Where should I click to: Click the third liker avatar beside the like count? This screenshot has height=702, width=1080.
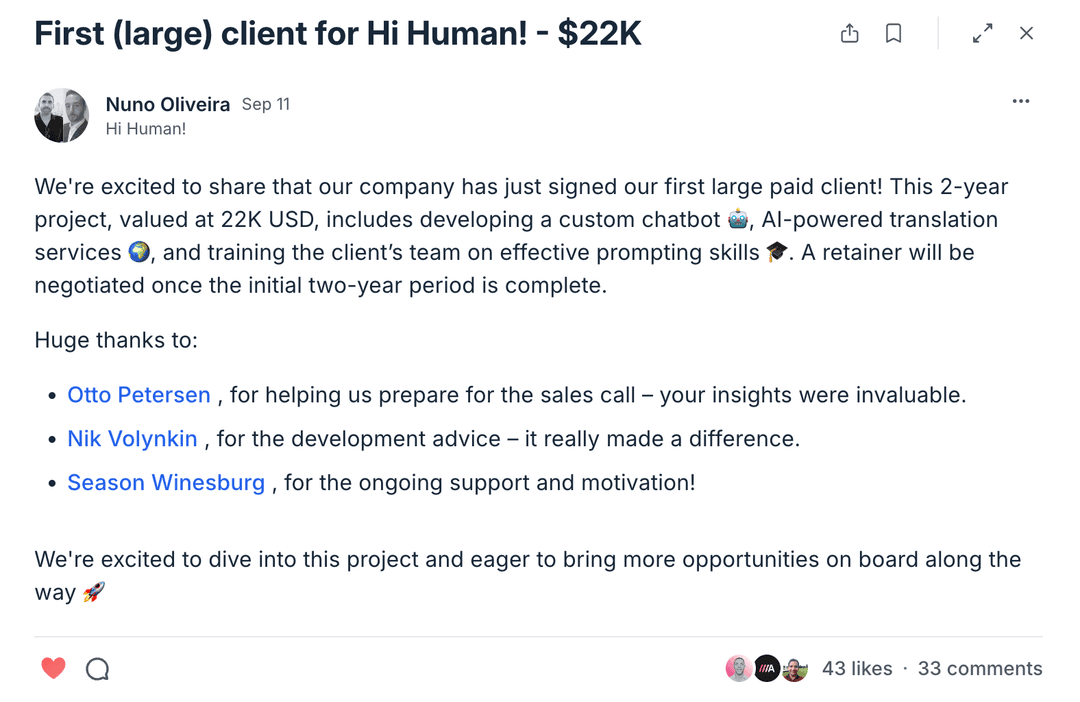pos(794,669)
